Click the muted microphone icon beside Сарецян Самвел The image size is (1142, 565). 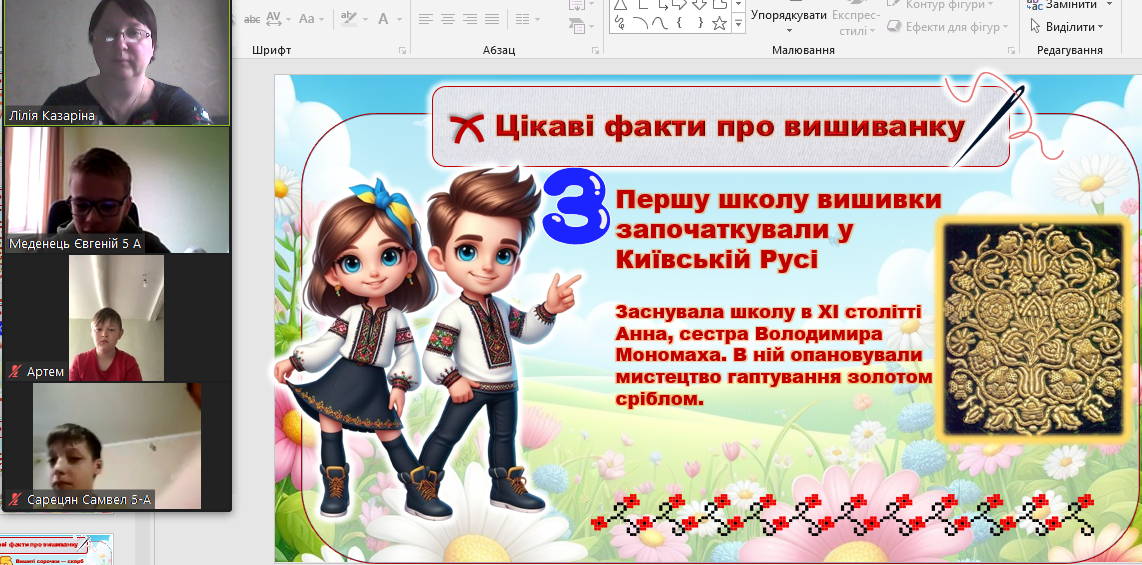pyautogui.click(x=15, y=500)
